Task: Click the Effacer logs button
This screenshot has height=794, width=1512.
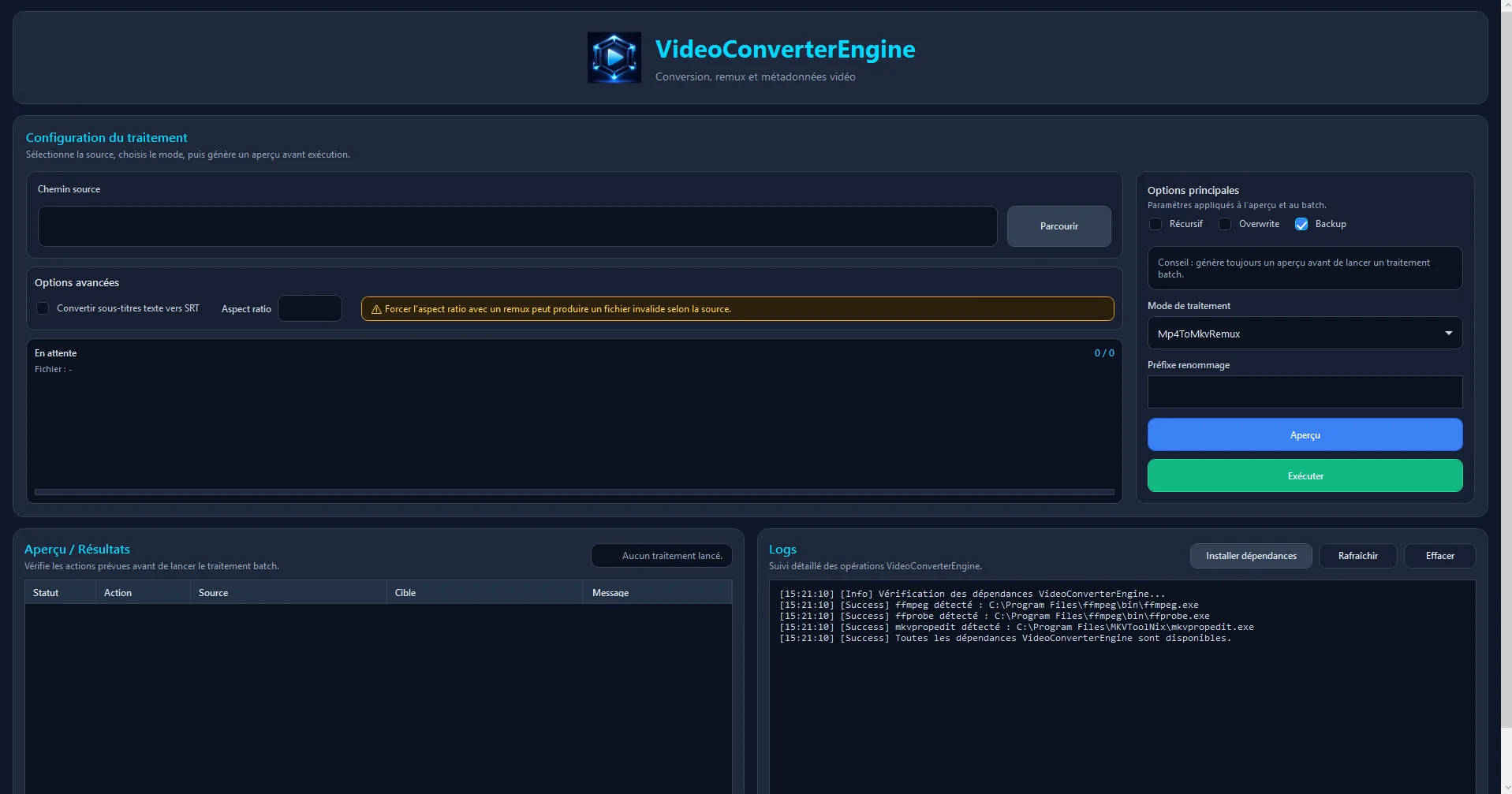Action: (1439, 556)
